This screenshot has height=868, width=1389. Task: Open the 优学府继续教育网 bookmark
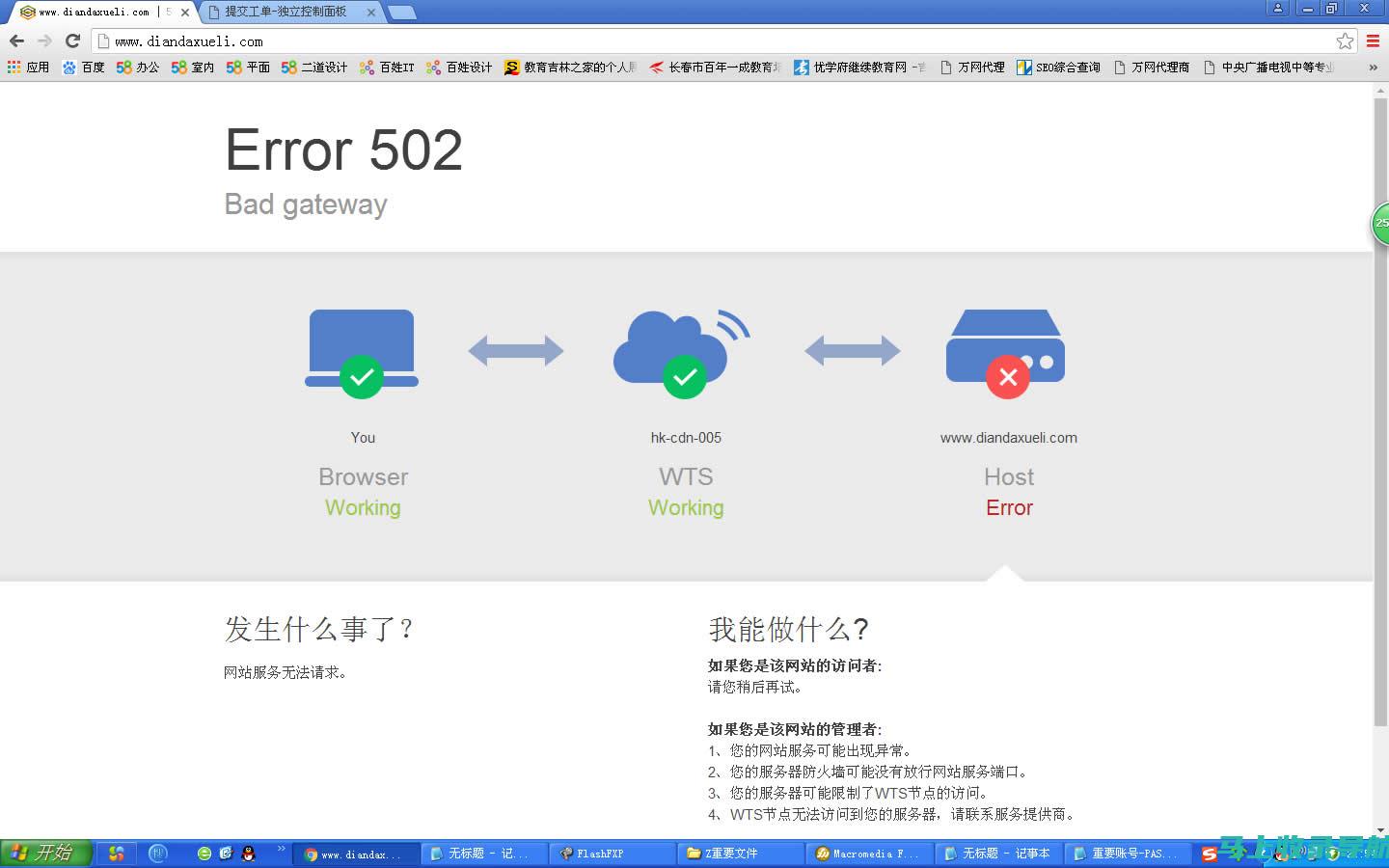[859, 68]
